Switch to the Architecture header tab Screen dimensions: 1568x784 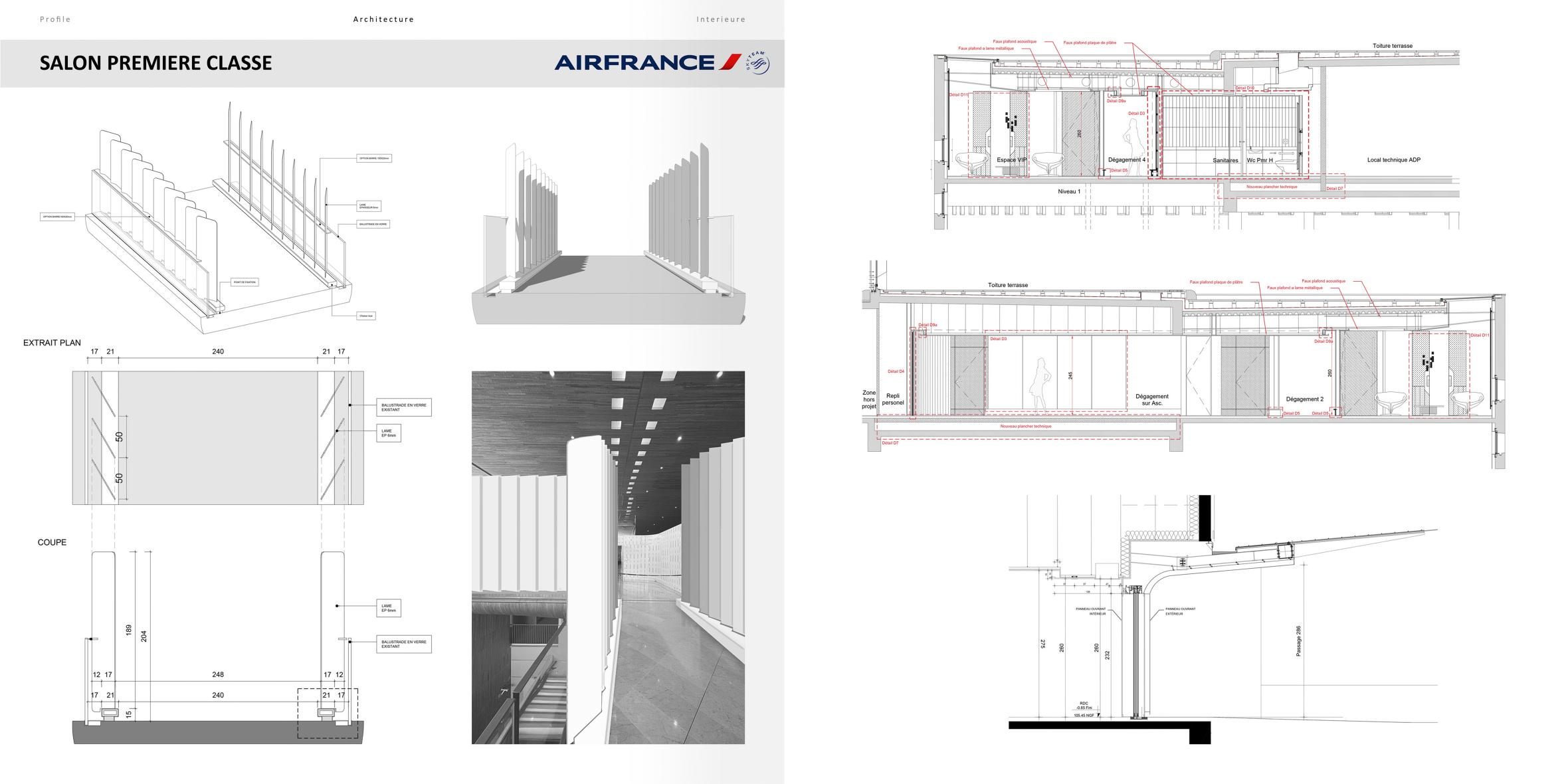(383, 19)
